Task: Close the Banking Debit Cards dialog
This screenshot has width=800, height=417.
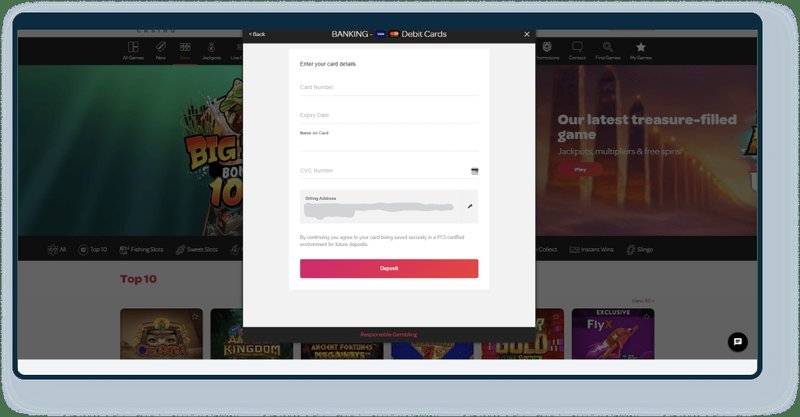Action: [x=527, y=34]
